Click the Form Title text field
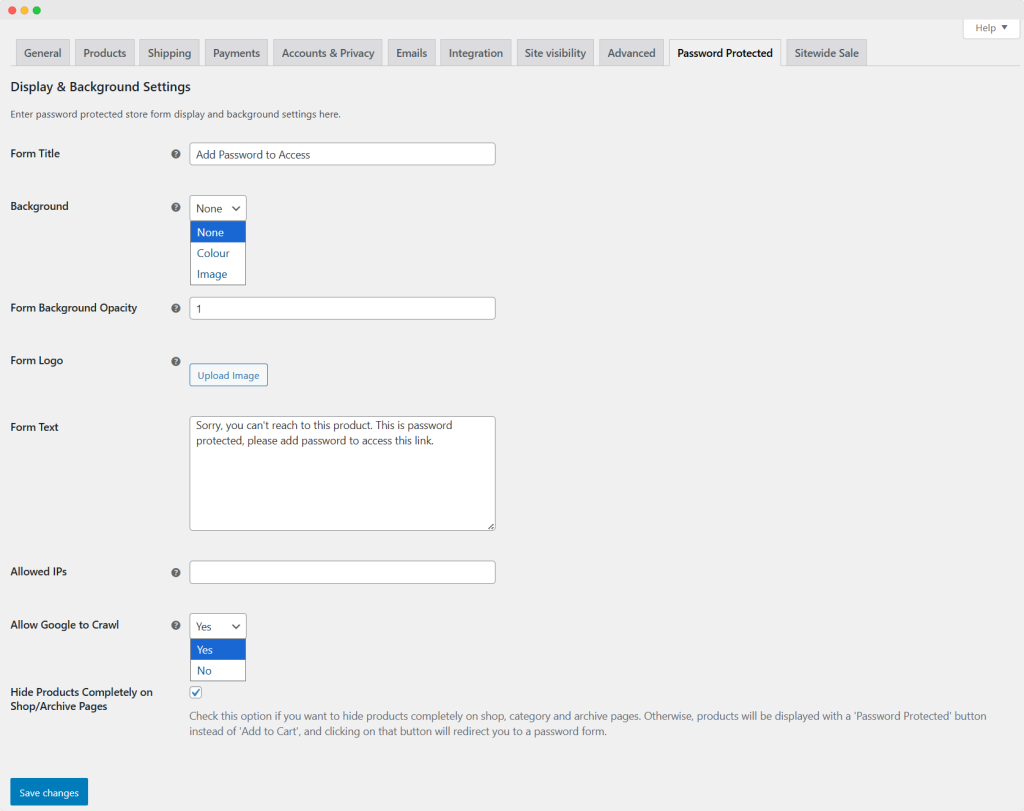Viewport: 1024px width, 811px height. 342,154
